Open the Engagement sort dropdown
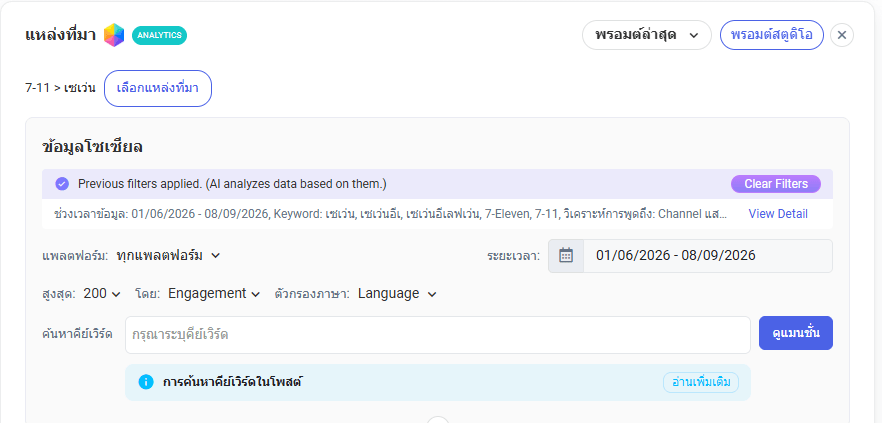The image size is (882, 423). click(214, 294)
